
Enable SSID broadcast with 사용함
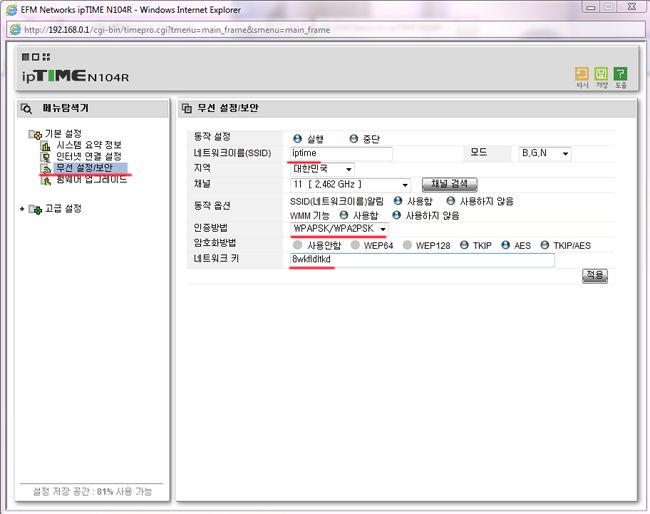398,201
